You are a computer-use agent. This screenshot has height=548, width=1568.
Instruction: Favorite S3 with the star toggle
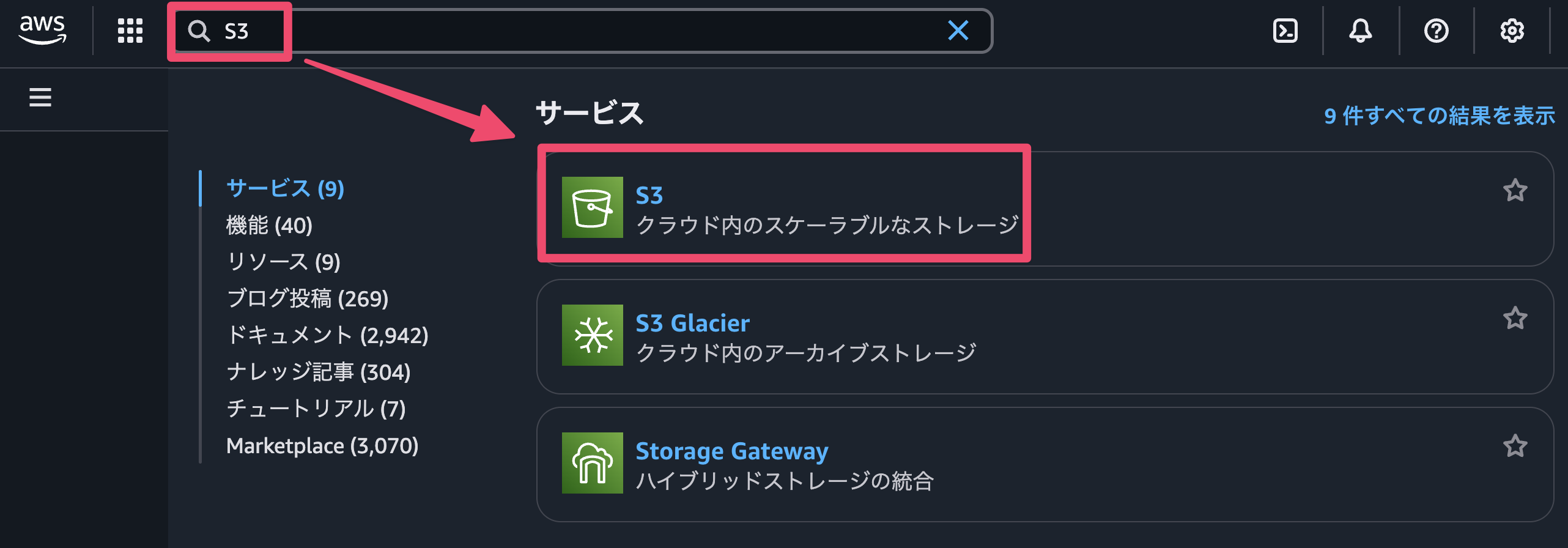pos(1515,190)
